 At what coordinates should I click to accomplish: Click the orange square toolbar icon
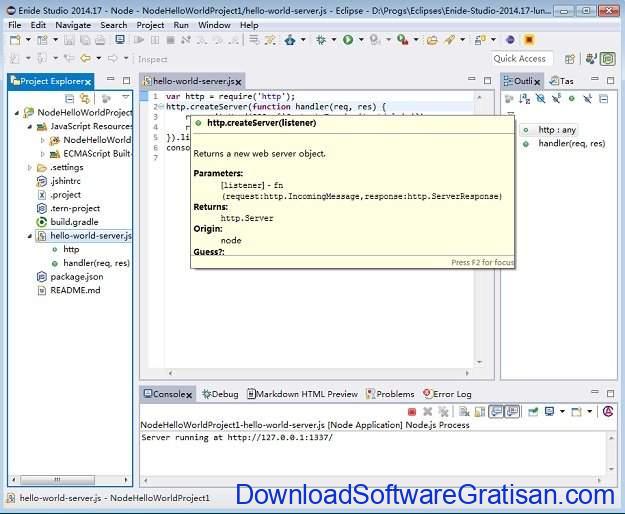click(x=529, y=40)
